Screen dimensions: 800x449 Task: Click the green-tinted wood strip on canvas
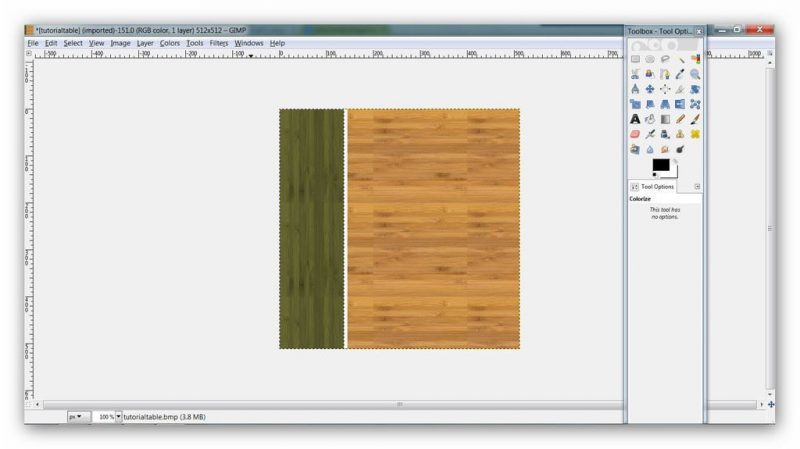click(311, 229)
